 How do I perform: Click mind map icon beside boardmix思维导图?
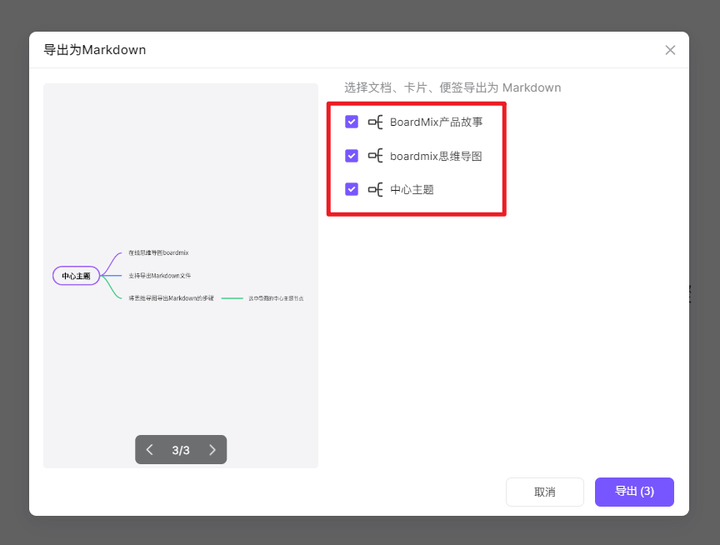click(375, 156)
